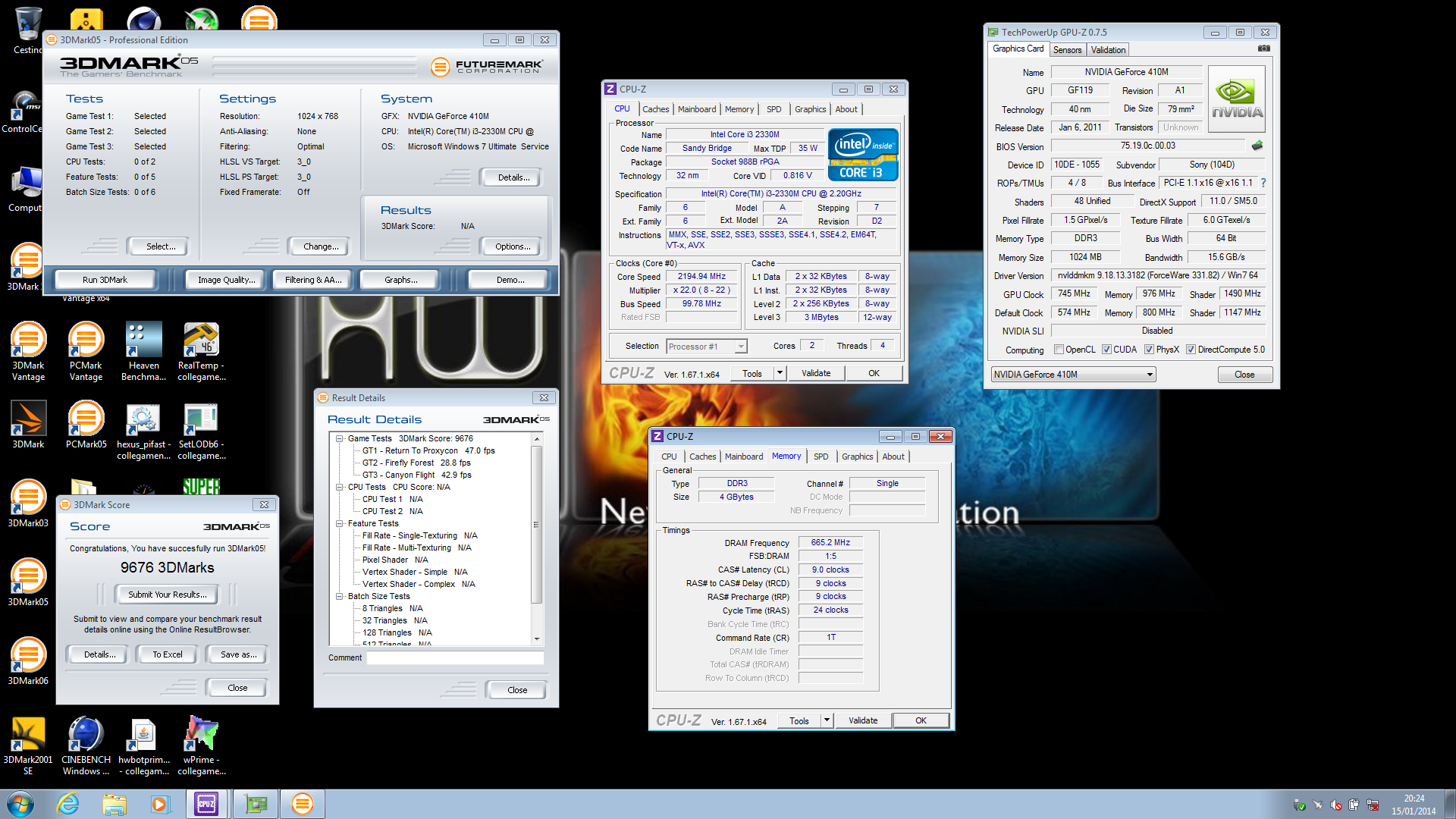Screen dimensions: 1456x819
Task: Open the Graphics tab in the CPU-Z Memory window
Action: (857, 457)
